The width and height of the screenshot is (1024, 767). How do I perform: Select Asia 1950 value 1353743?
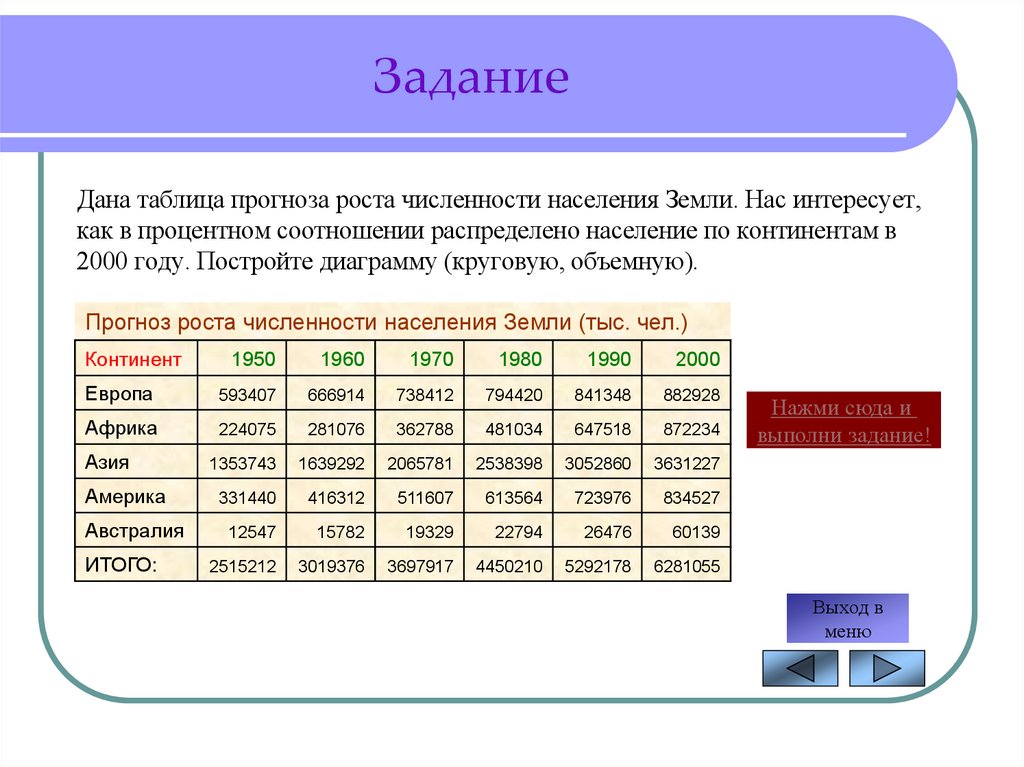(242, 463)
